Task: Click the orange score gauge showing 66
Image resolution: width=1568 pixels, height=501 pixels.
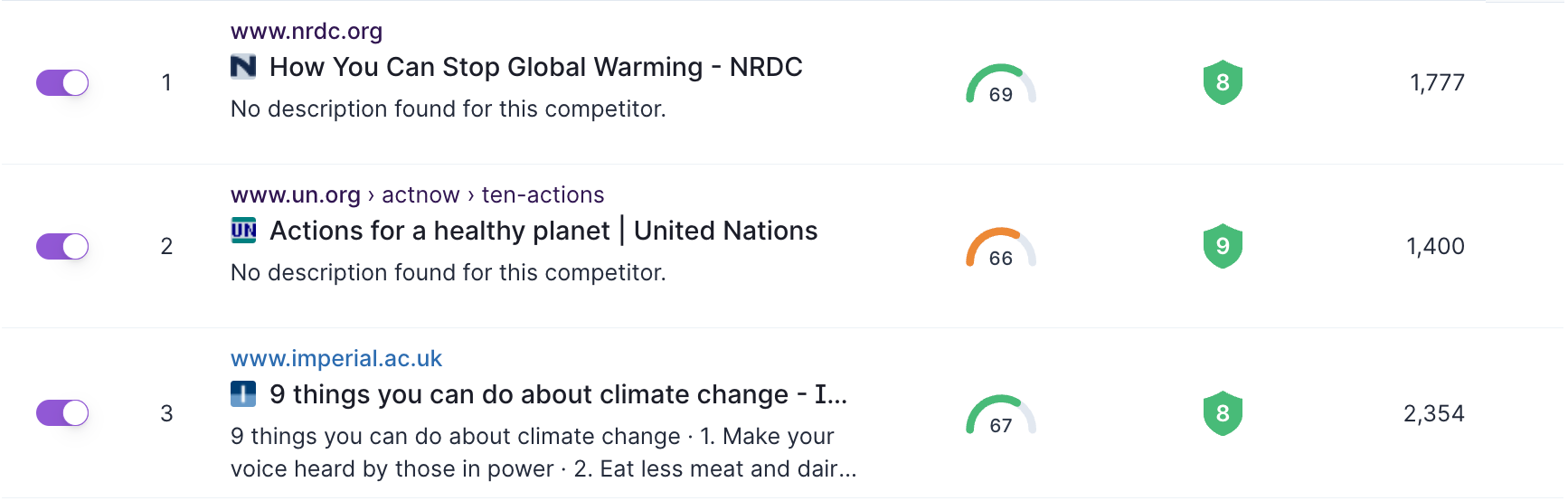Action: [x=1001, y=249]
